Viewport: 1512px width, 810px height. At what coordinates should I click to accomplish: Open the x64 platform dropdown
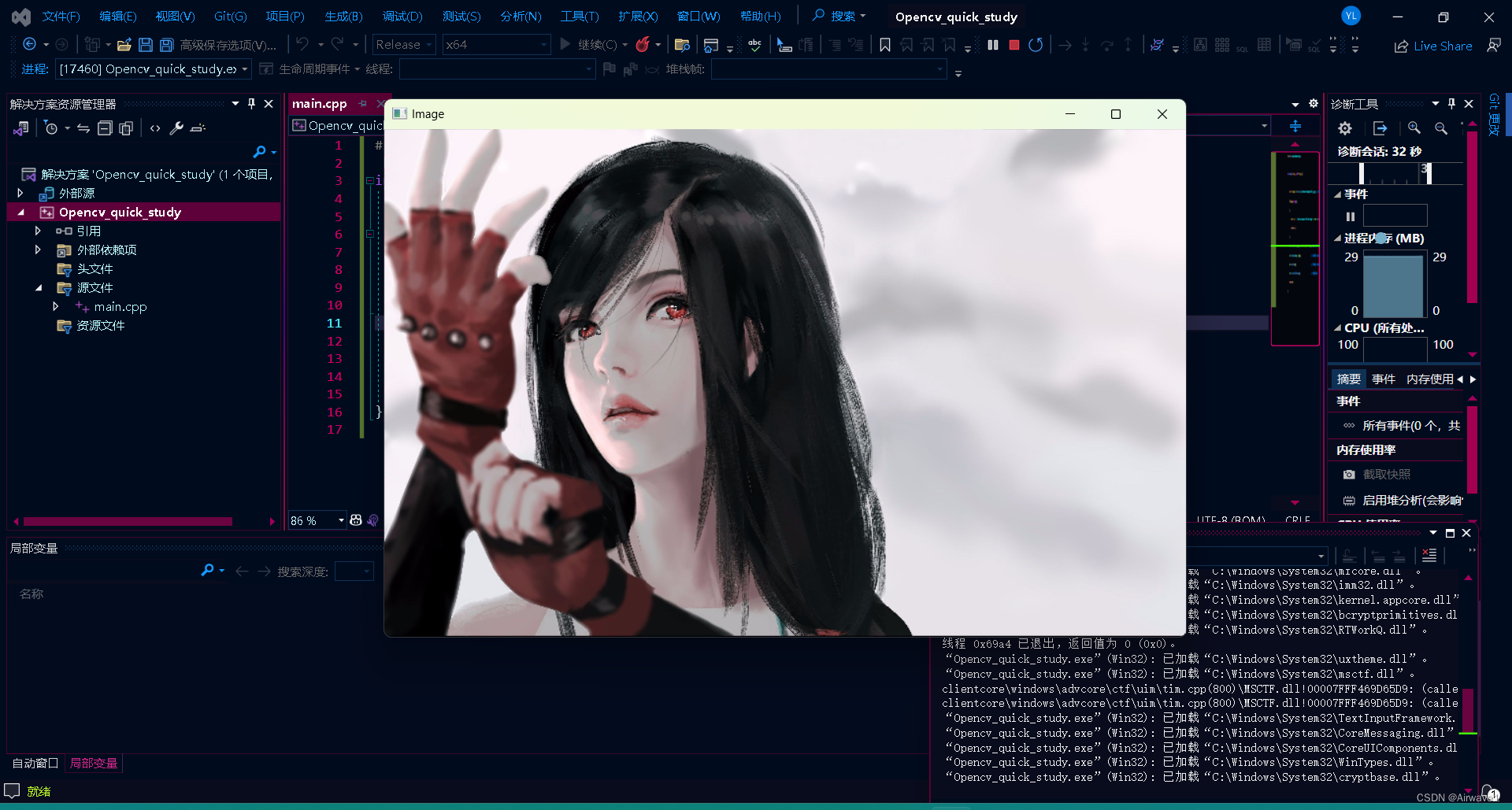pyautogui.click(x=496, y=45)
